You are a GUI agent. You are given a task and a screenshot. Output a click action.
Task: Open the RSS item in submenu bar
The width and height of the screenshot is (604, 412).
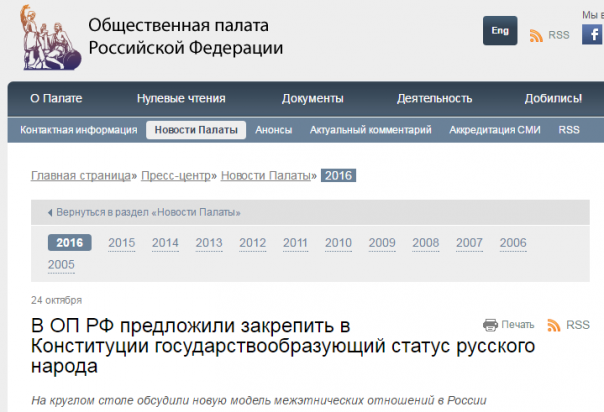pyautogui.click(x=569, y=130)
